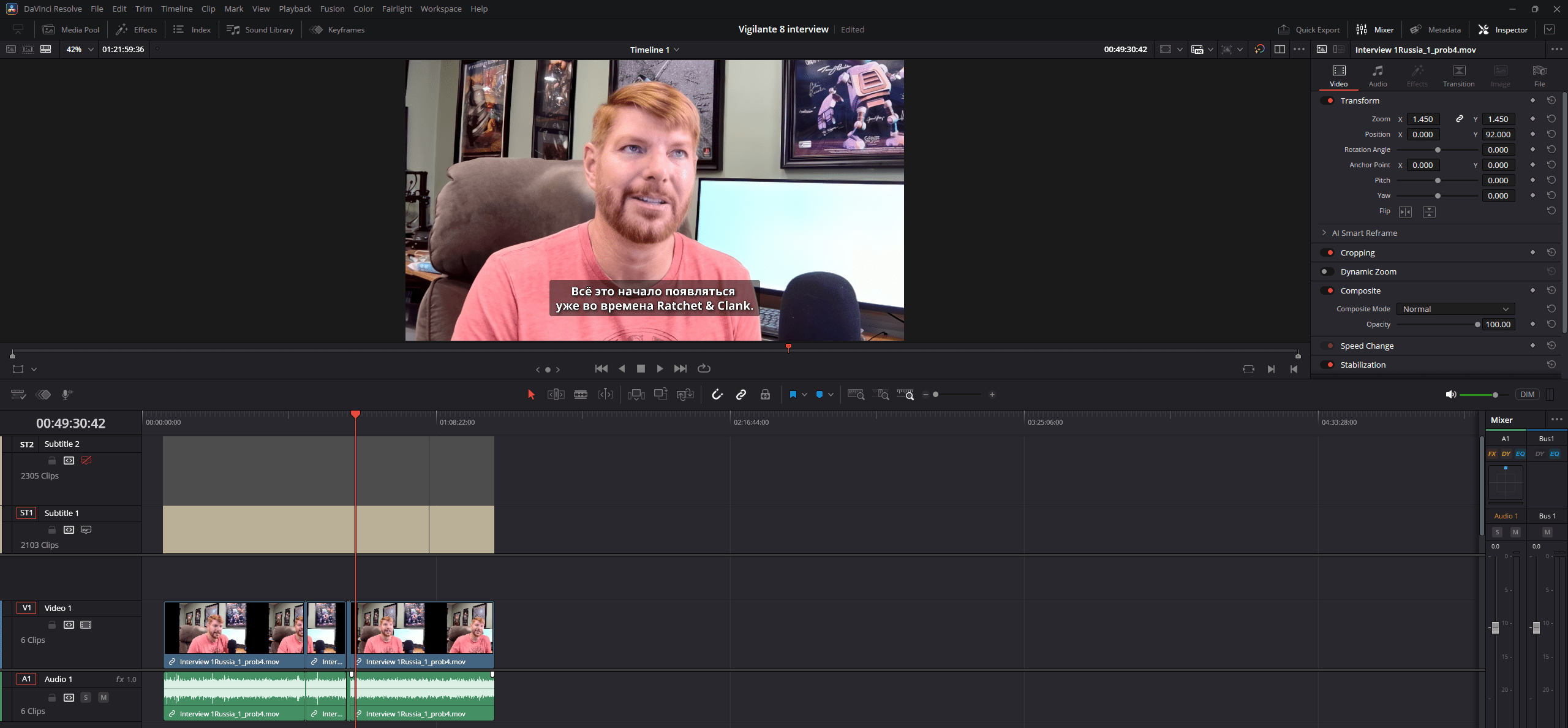The image size is (1568, 728).
Task: Click Bypass color grades icon in viewer
Action: pos(1259,50)
